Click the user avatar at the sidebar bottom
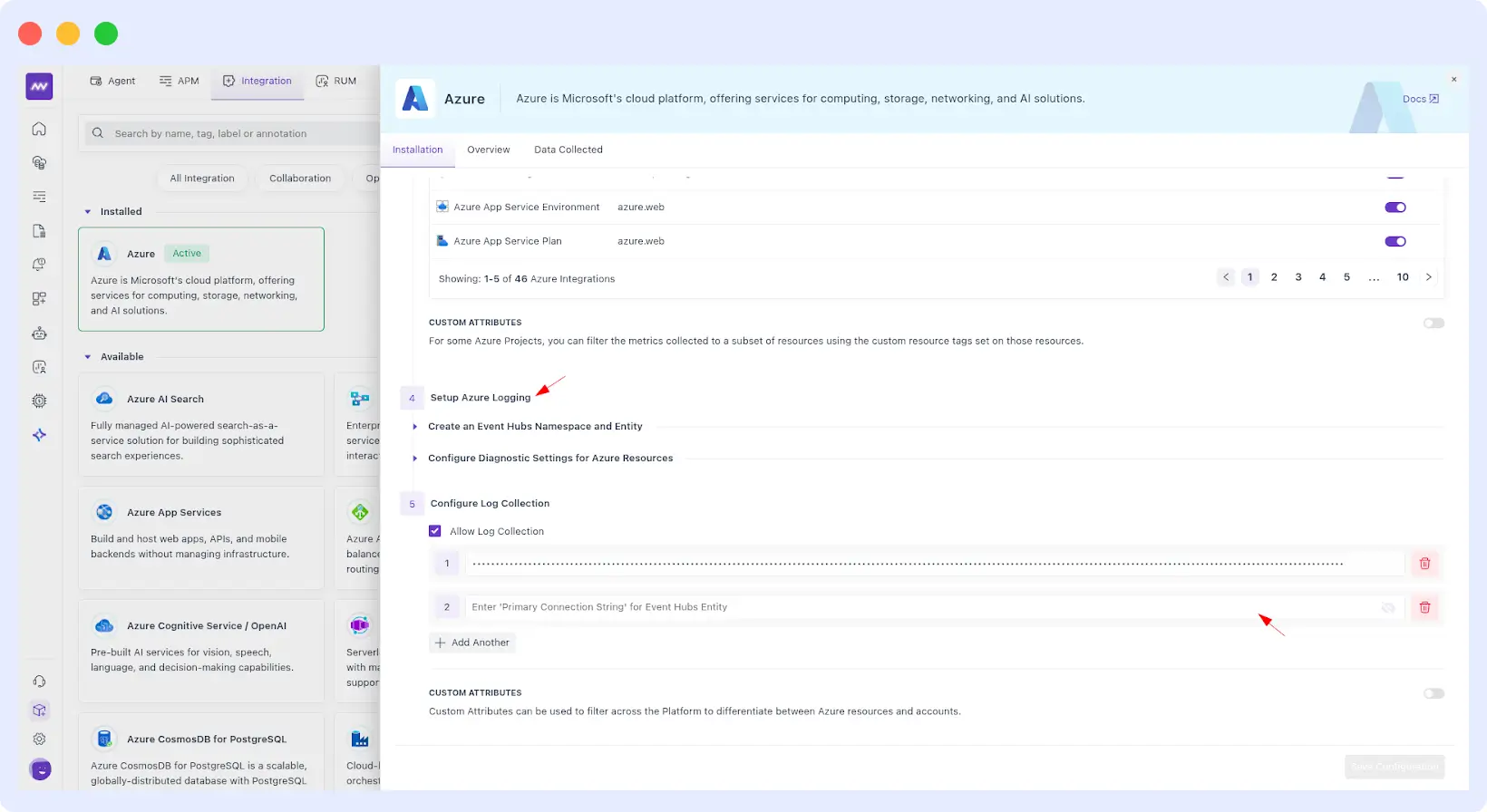The height and width of the screenshot is (812, 1487). 40,769
